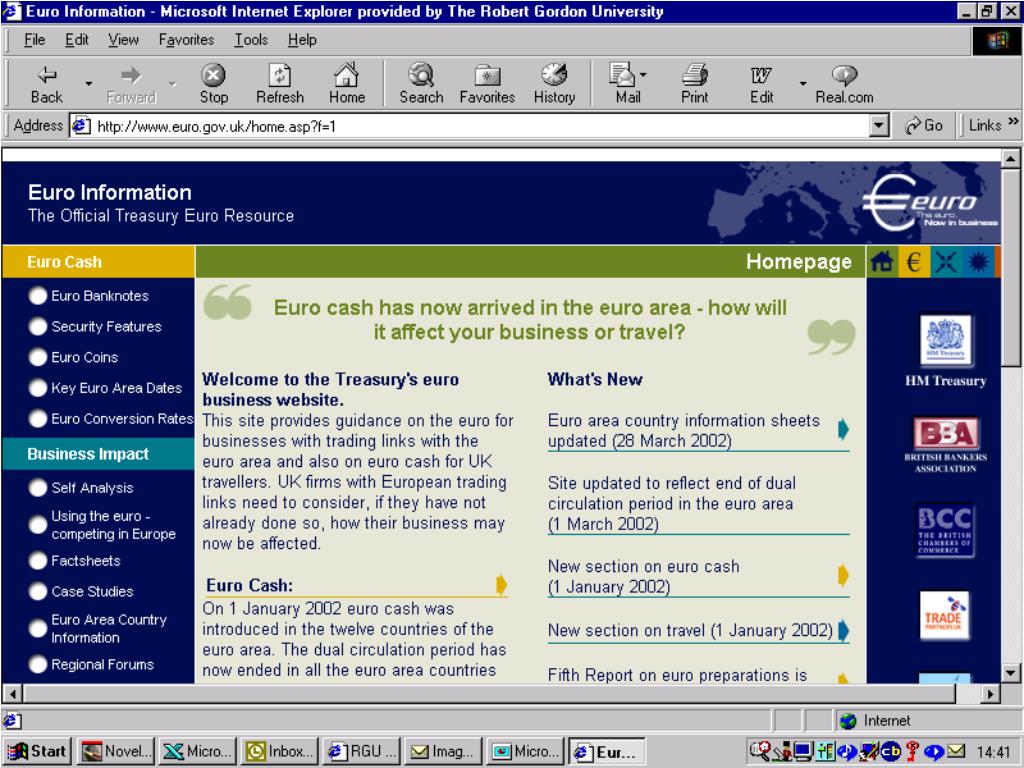This screenshot has height=768, width=1024.
Task: Click arrow beside country information sheets item
Action: (843, 429)
